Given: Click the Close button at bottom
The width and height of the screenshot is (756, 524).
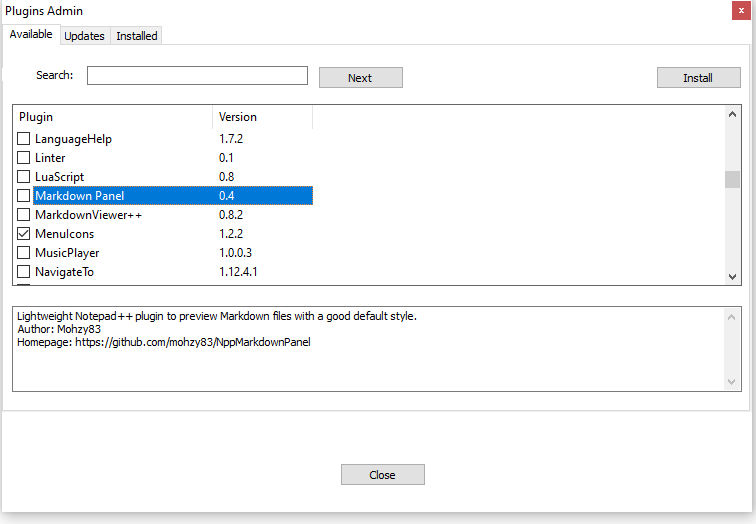Looking at the screenshot, I should pos(383,475).
